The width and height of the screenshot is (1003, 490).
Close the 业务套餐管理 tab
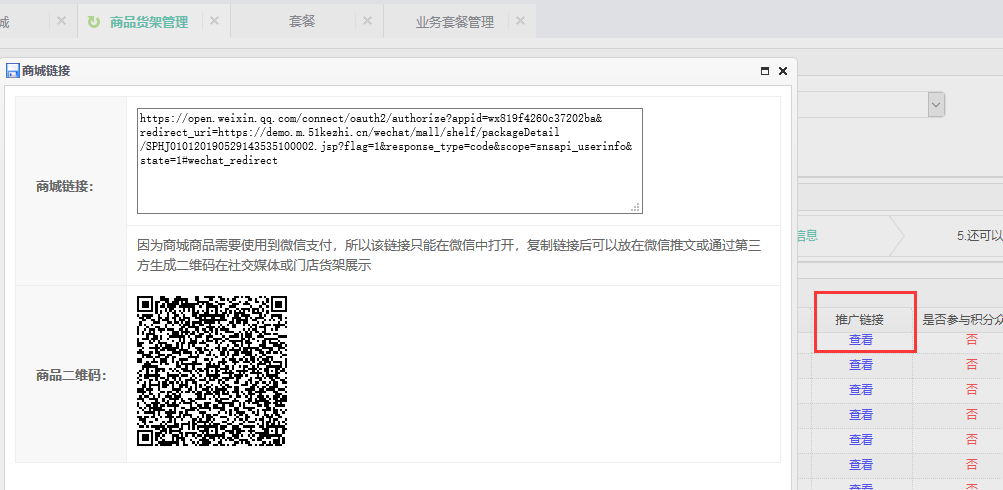coord(520,21)
